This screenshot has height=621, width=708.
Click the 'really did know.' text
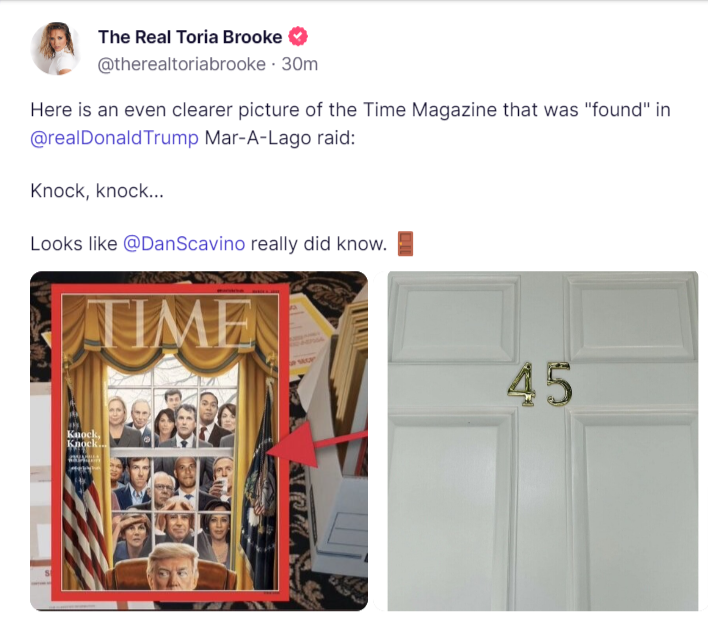coord(319,244)
